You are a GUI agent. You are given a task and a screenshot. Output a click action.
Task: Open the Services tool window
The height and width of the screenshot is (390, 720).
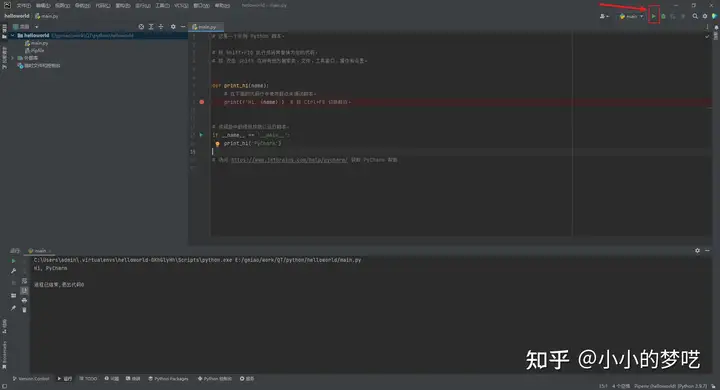(247, 379)
